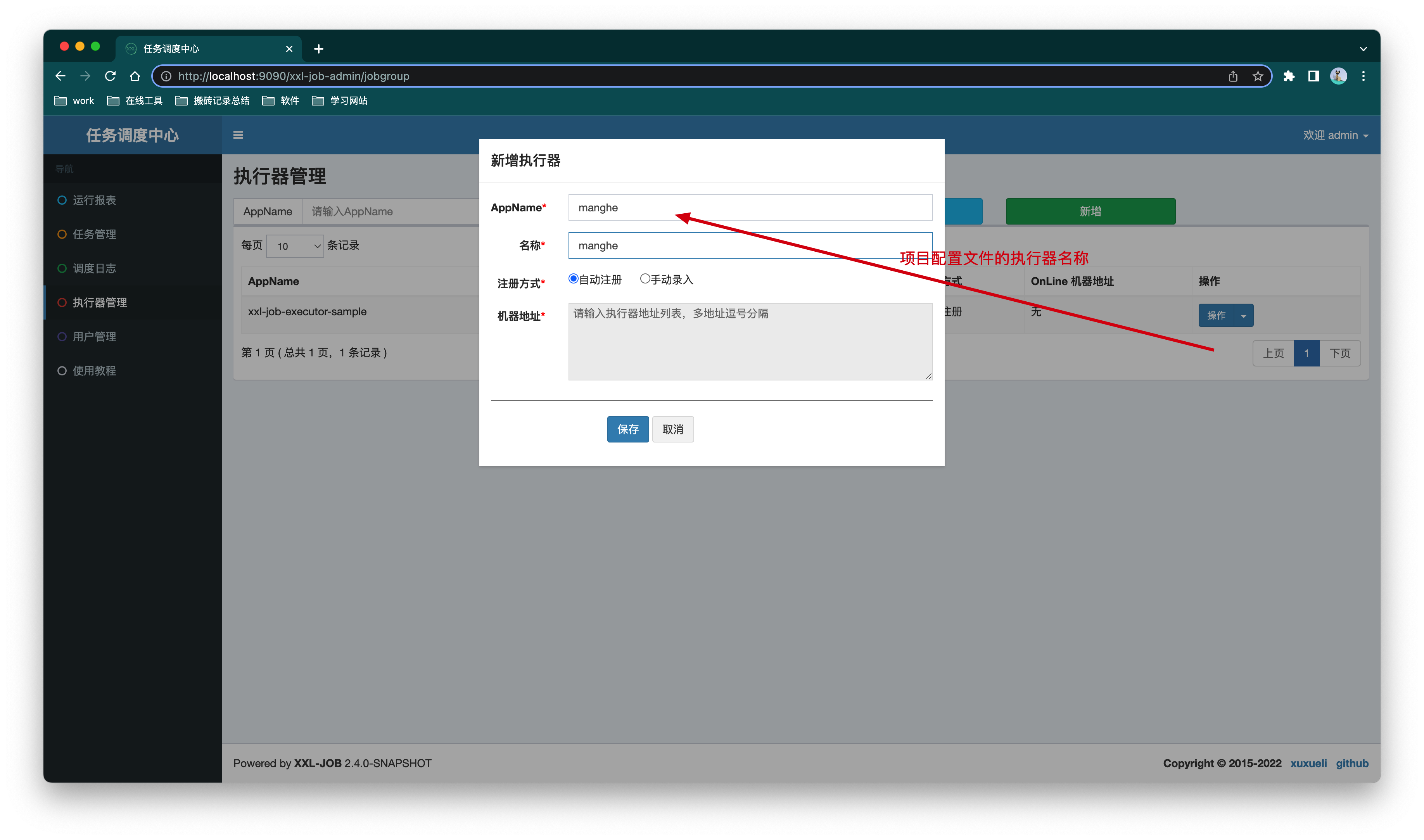Click the 用户管理 circle icon in sidebar
Screen dimensions: 1424x840
point(62,336)
